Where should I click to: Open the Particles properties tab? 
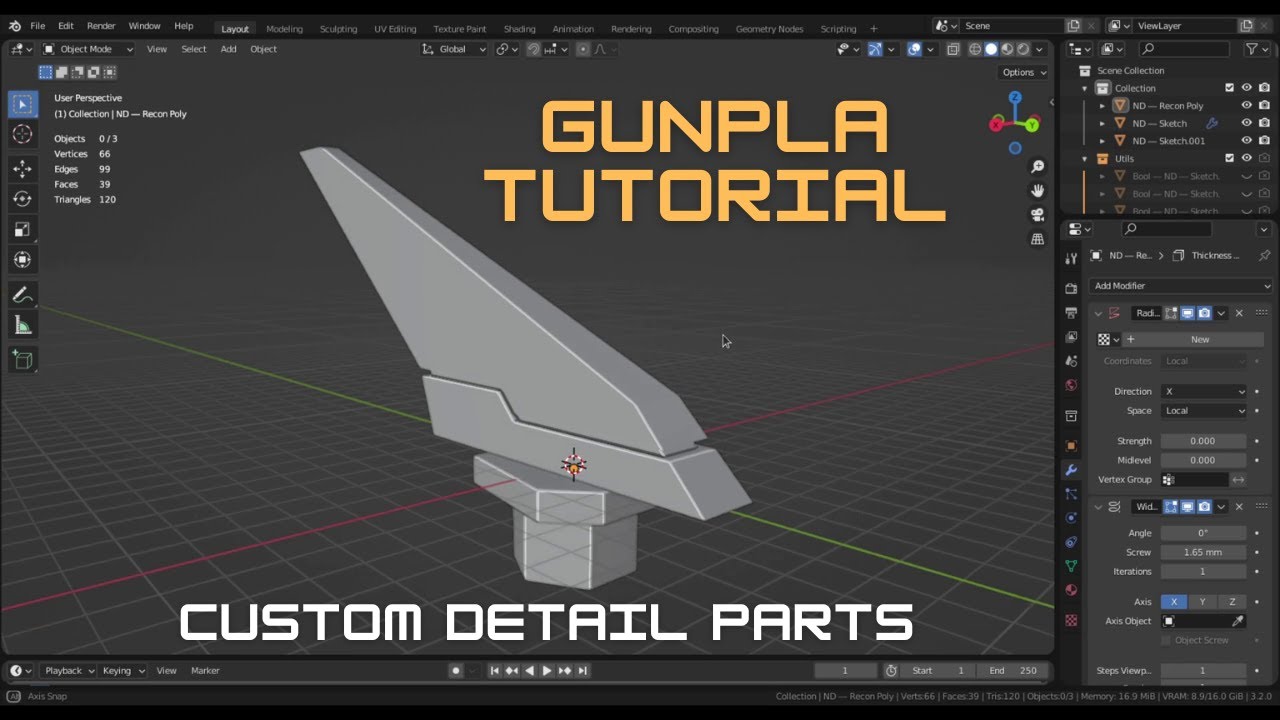tap(1071, 494)
